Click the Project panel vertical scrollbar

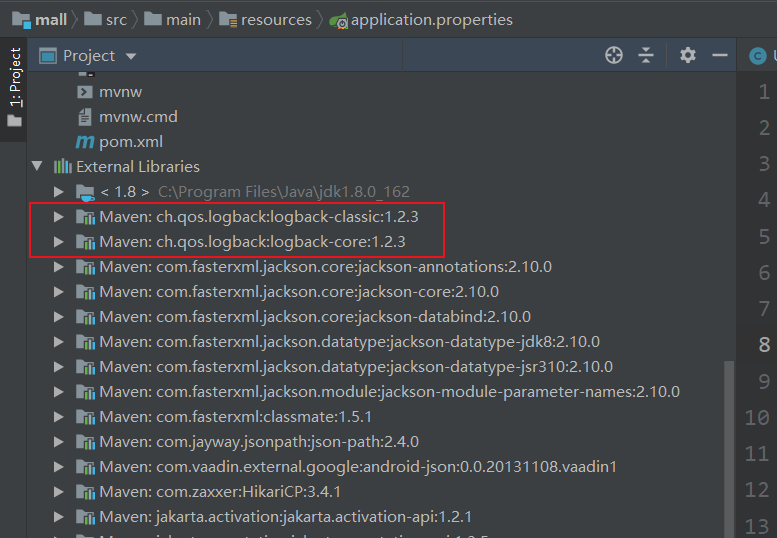click(x=728, y=448)
